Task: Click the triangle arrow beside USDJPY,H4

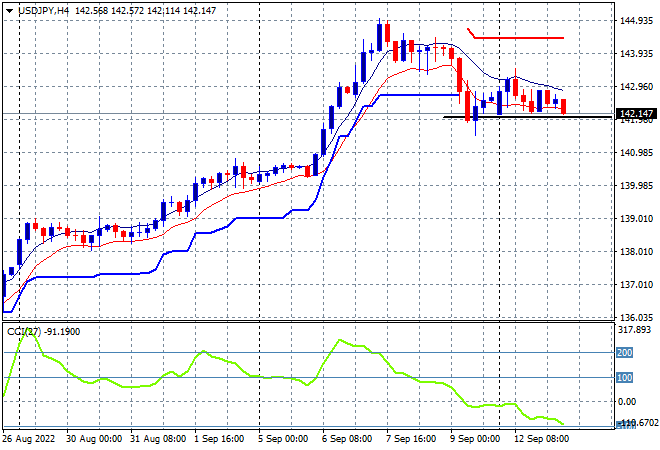Action: click(x=9, y=11)
